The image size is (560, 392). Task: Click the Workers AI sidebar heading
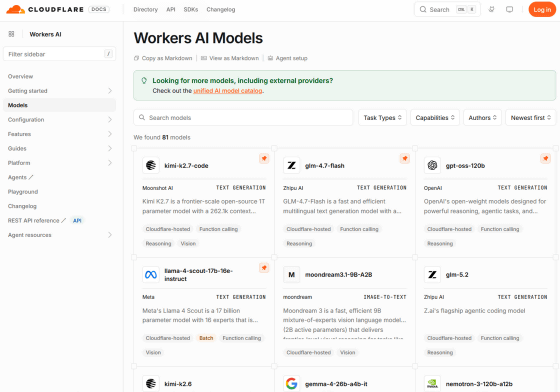pyautogui.click(x=45, y=34)
